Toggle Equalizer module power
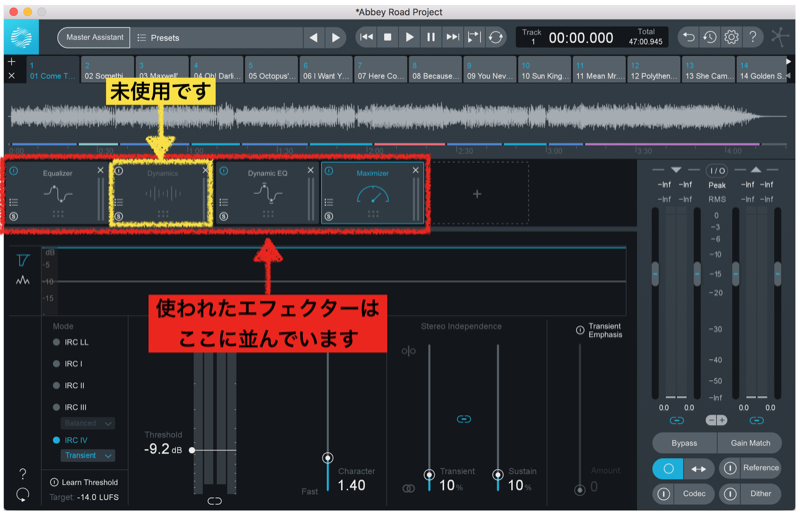Viewport: 800px width, 516px height. coord(14,171)
